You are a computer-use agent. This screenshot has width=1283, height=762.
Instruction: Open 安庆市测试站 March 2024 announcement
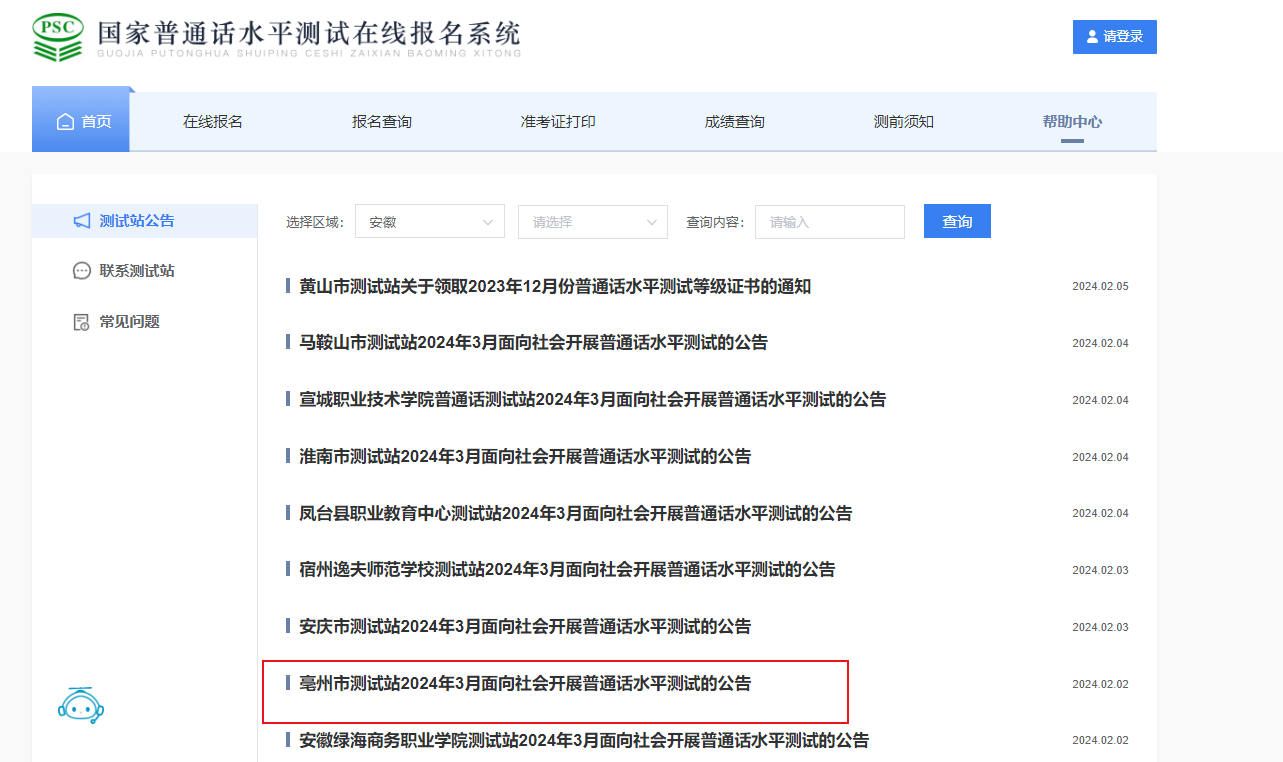(x=525, y=627)
